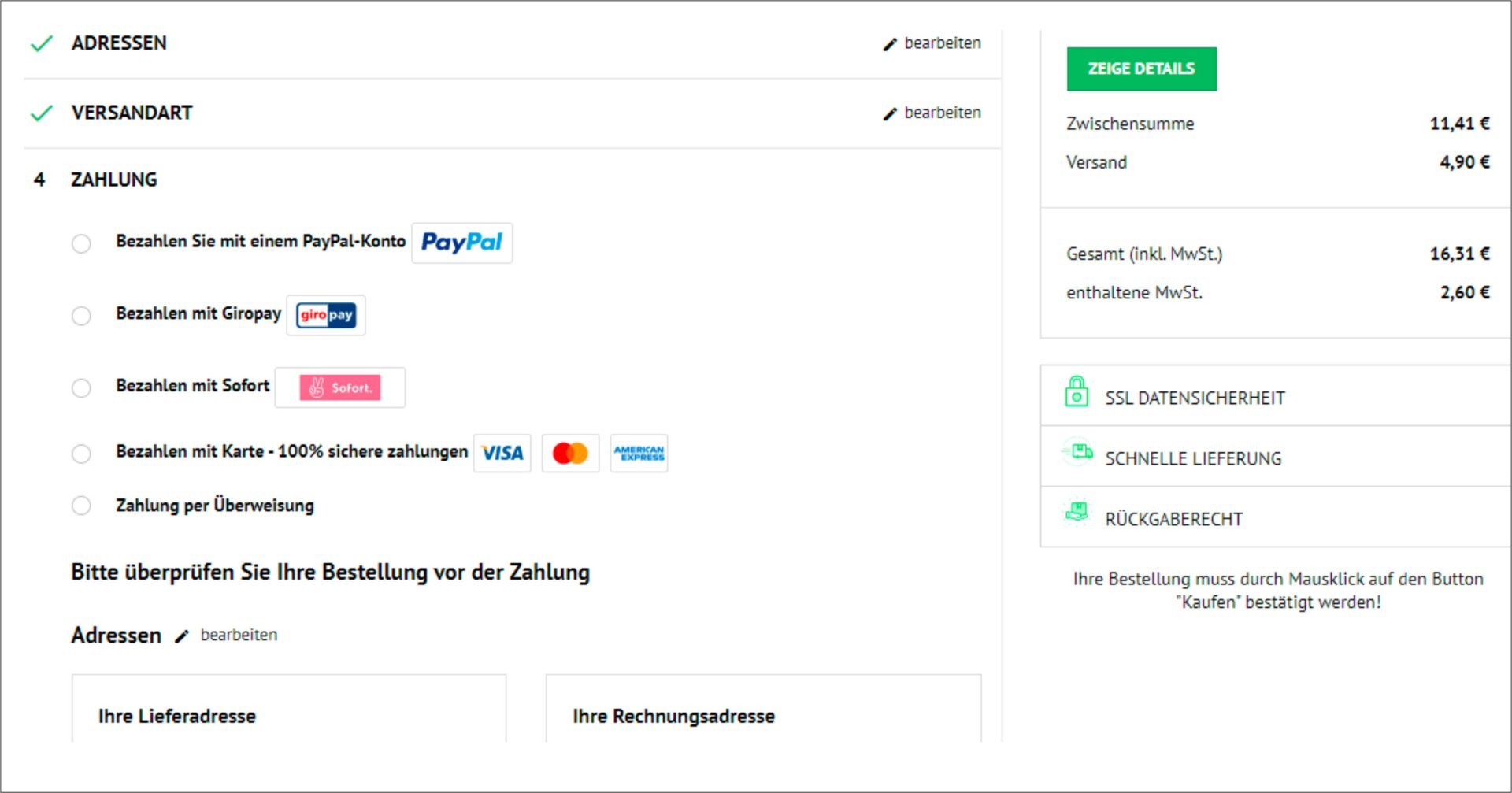Click the Rückgaberecht return icon
This screenshot has height=793, width=1512.
click(x=1077, y=513)
